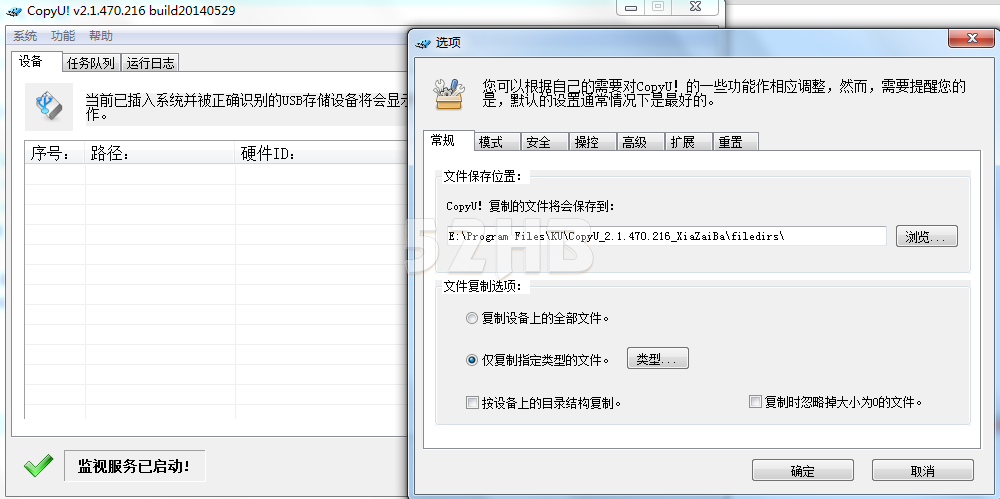Open the 帮助 menu
Image resolution: width=1000 pixels, height=499 pixels.
click(101, 36)
